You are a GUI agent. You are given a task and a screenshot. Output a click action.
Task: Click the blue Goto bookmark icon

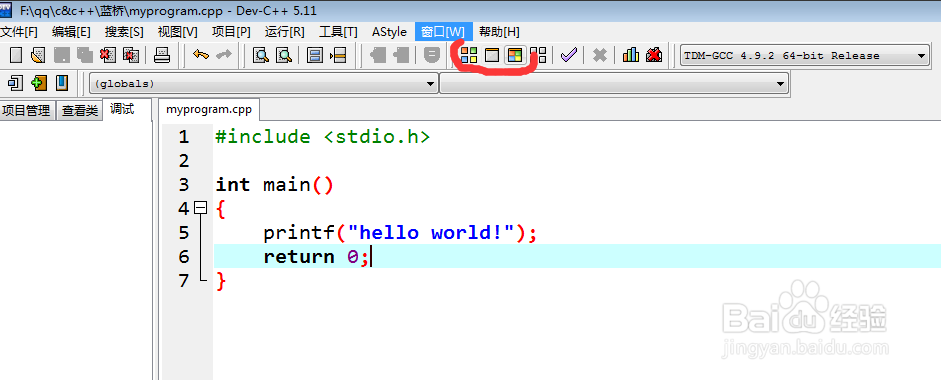click(62, 83)
